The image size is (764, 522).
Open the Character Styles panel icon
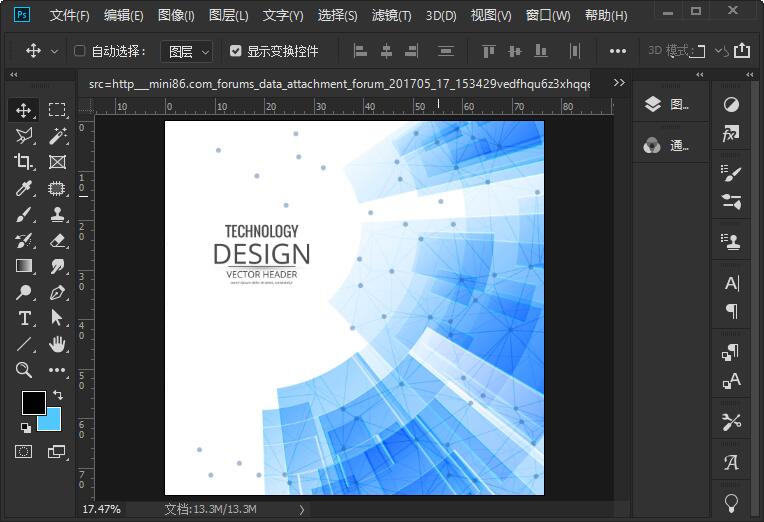pyautogui.click(x=731, y=381)
